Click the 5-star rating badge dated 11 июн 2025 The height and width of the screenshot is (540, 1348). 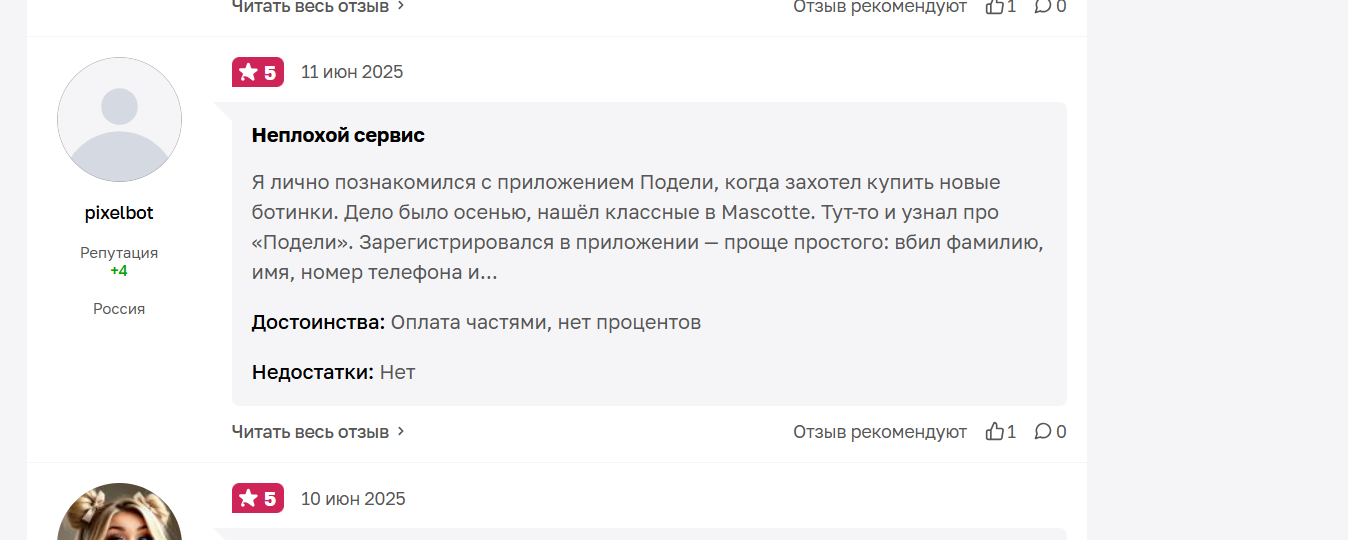[x=258, y=72]
